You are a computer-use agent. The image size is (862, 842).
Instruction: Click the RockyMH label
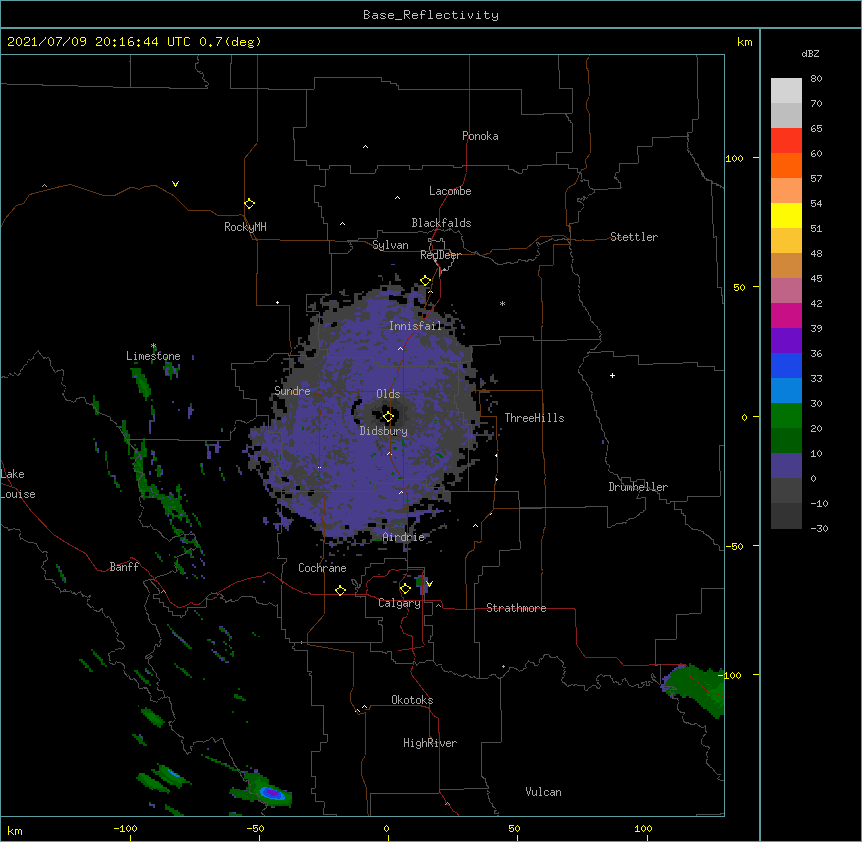[x=245, y=227]
